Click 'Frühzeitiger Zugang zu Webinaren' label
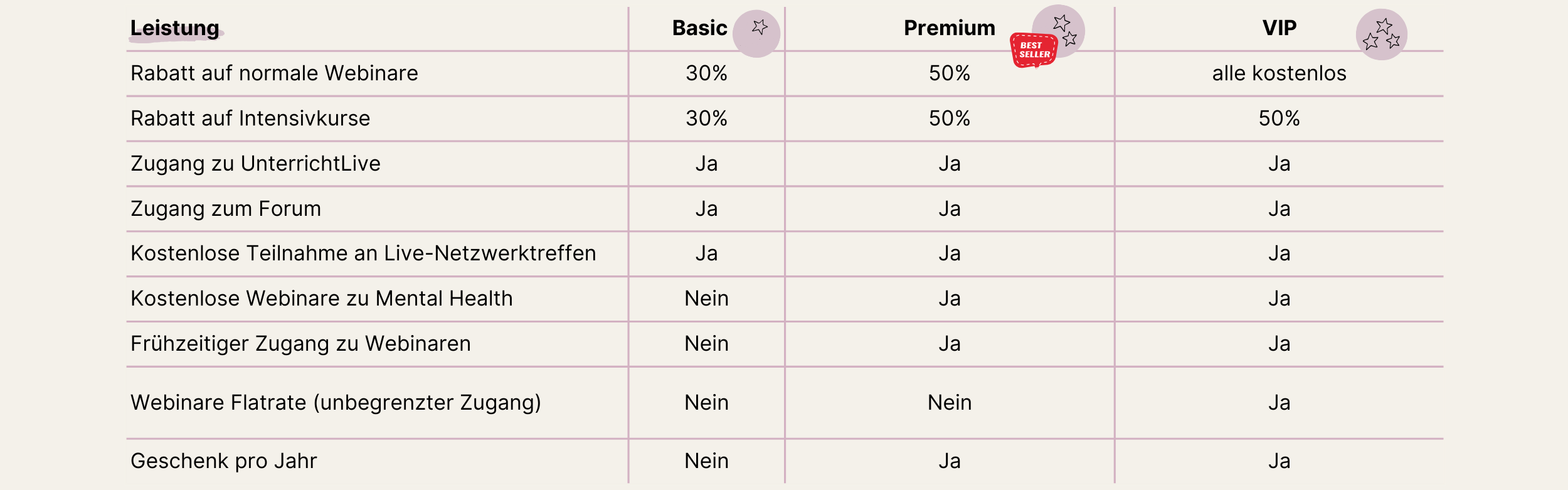The image size is (1568, 490). (x=300, y=344)
